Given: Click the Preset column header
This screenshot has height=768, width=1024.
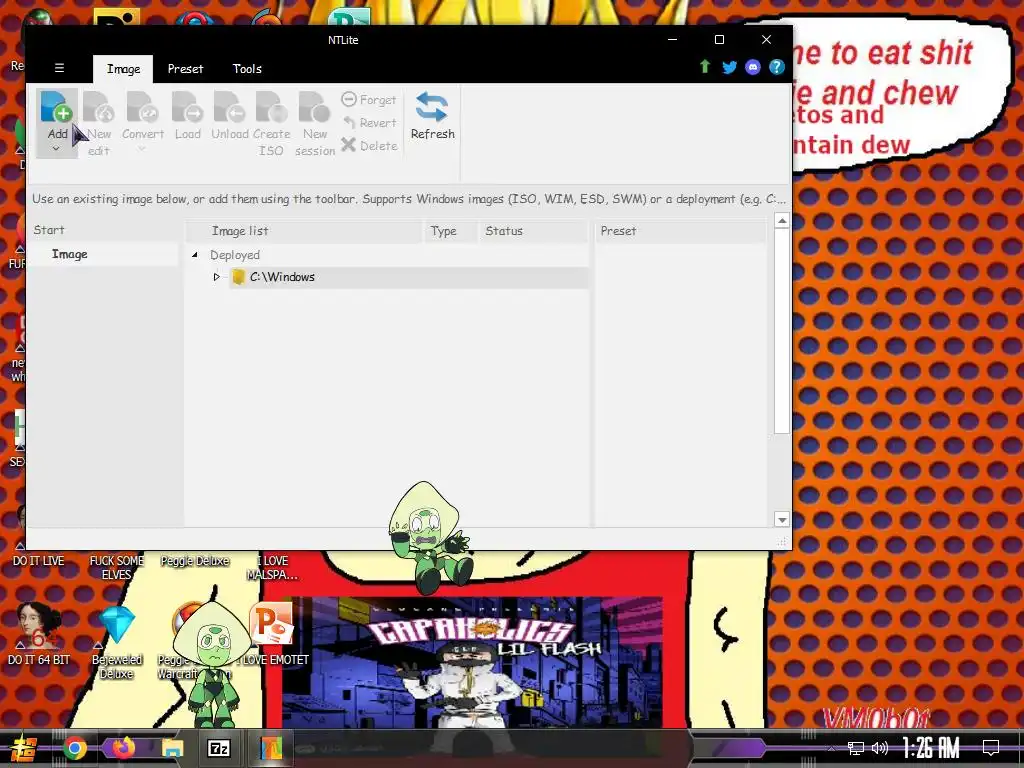Looking at the screenshot, I should [681, 231].
